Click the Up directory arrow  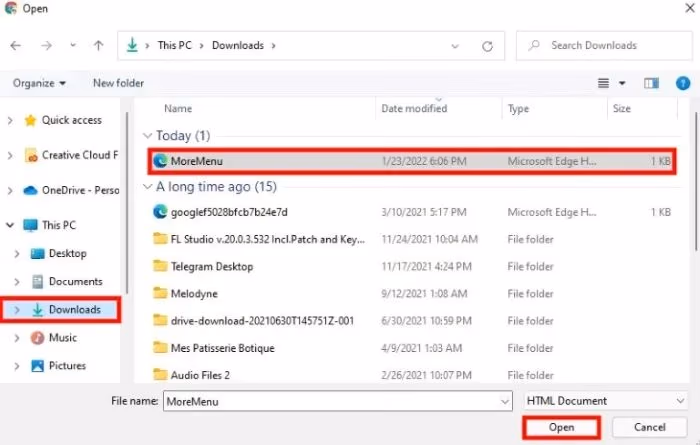click(98, 46)
